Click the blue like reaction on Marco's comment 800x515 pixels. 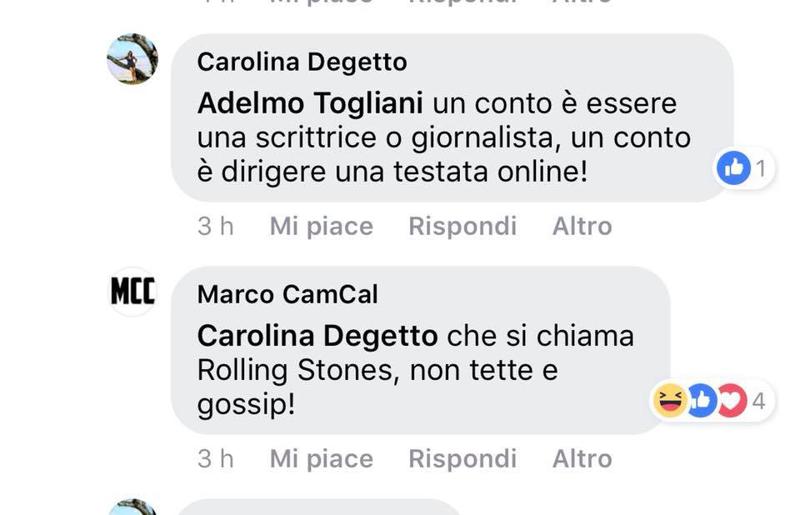tap(701, 401)
